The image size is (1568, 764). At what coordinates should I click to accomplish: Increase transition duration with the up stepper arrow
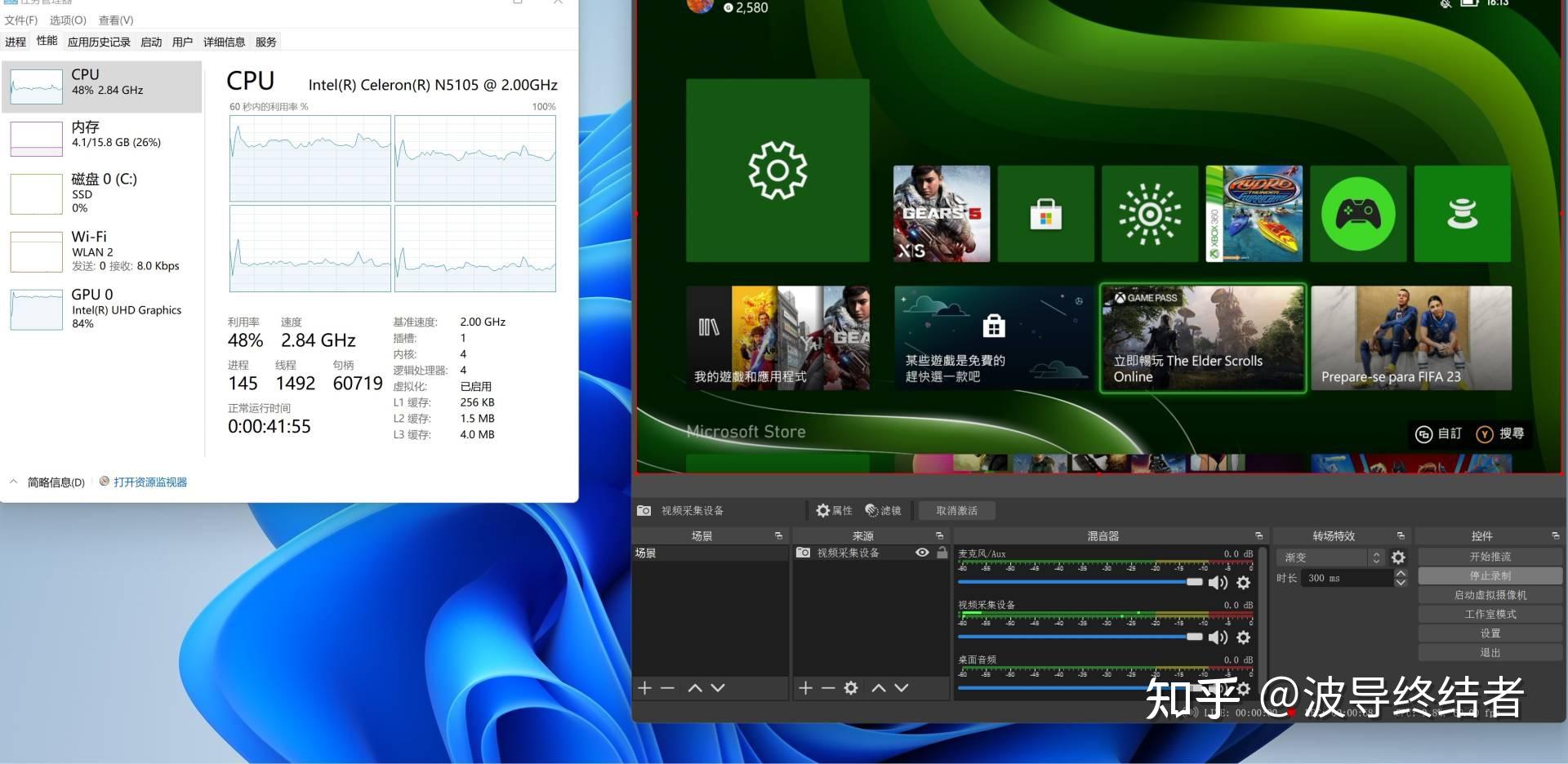coord(1401,573)
